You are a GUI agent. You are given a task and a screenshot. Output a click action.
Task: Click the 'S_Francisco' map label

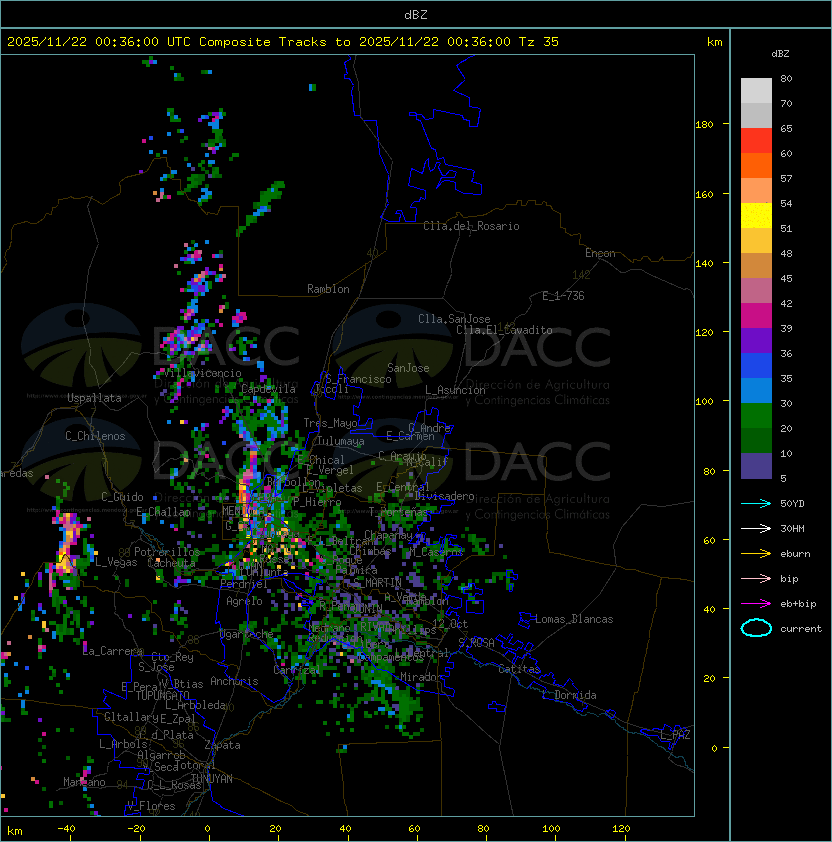pos(358,379)
